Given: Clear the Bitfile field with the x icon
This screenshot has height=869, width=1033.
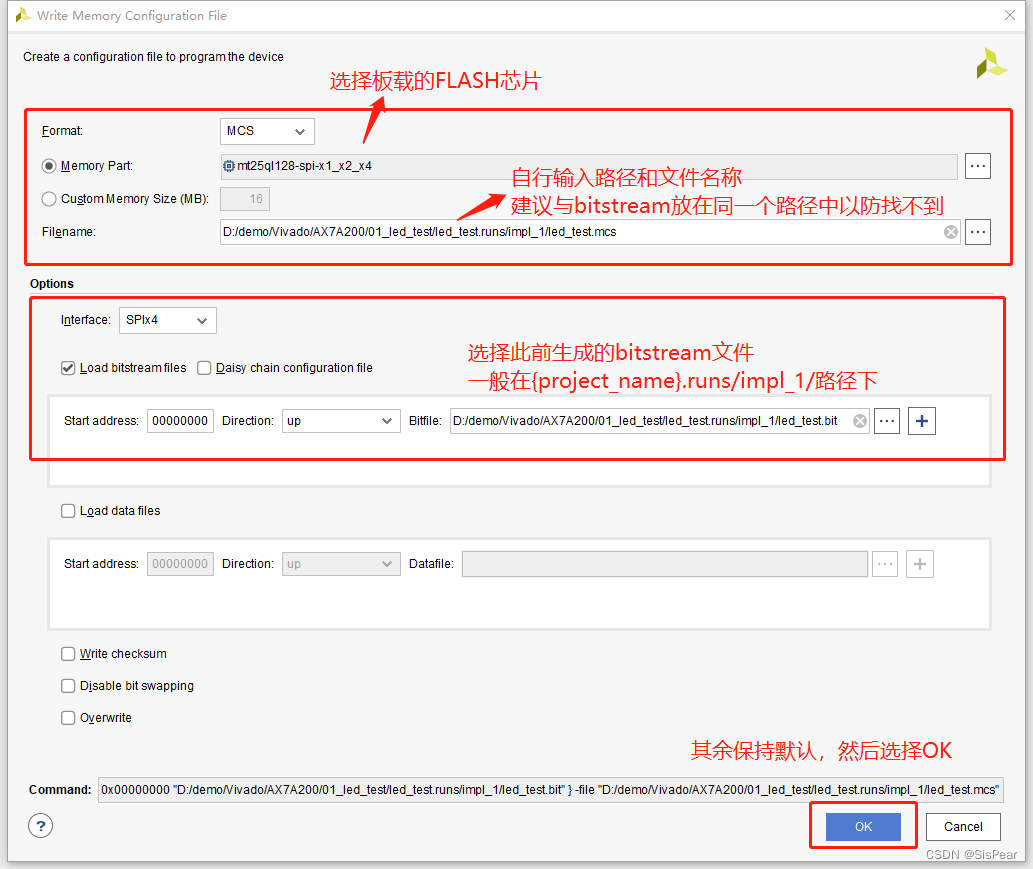Looking at the screenshot, I should coord(859,420).
